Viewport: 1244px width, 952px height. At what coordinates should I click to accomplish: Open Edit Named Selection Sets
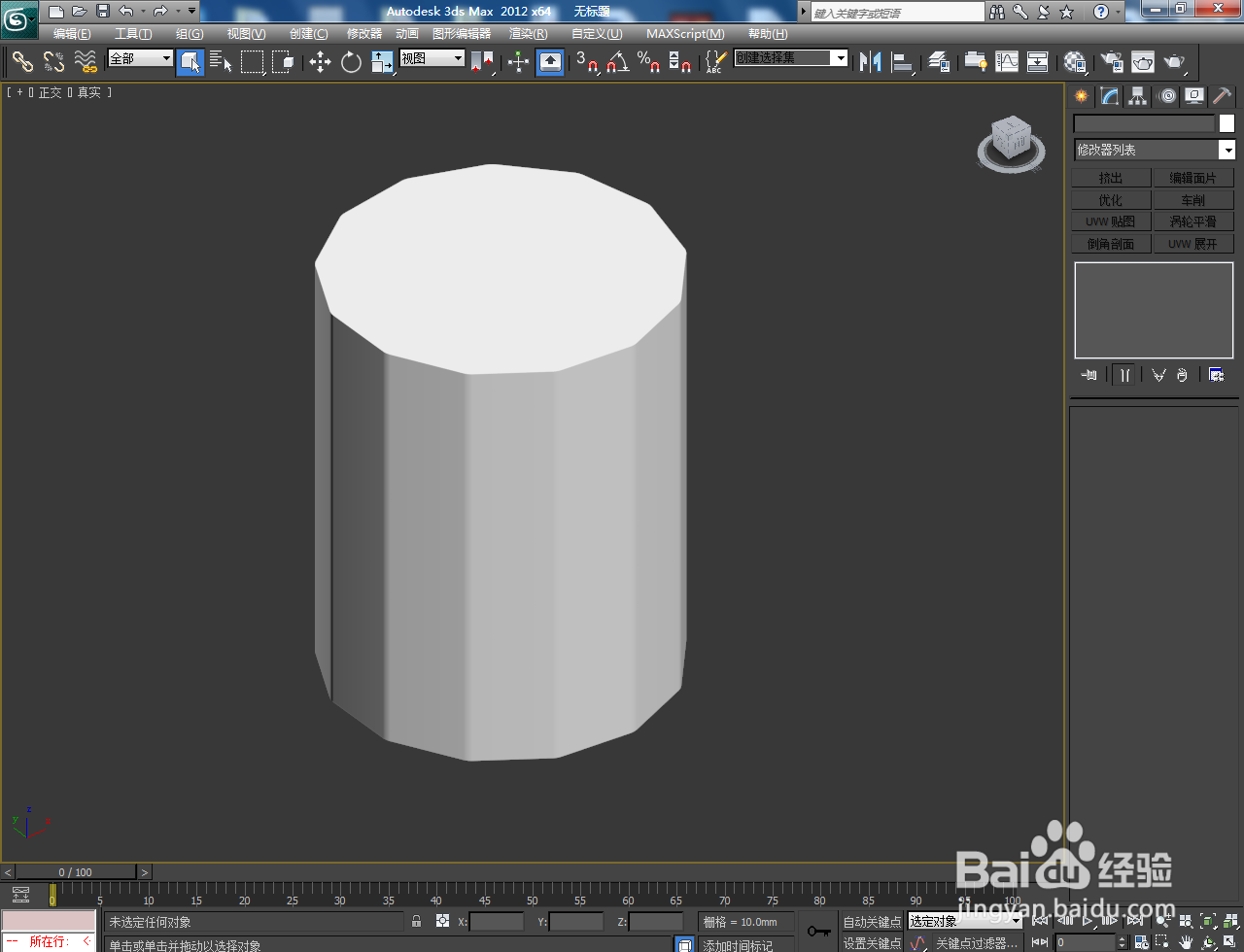pos(715,62)
